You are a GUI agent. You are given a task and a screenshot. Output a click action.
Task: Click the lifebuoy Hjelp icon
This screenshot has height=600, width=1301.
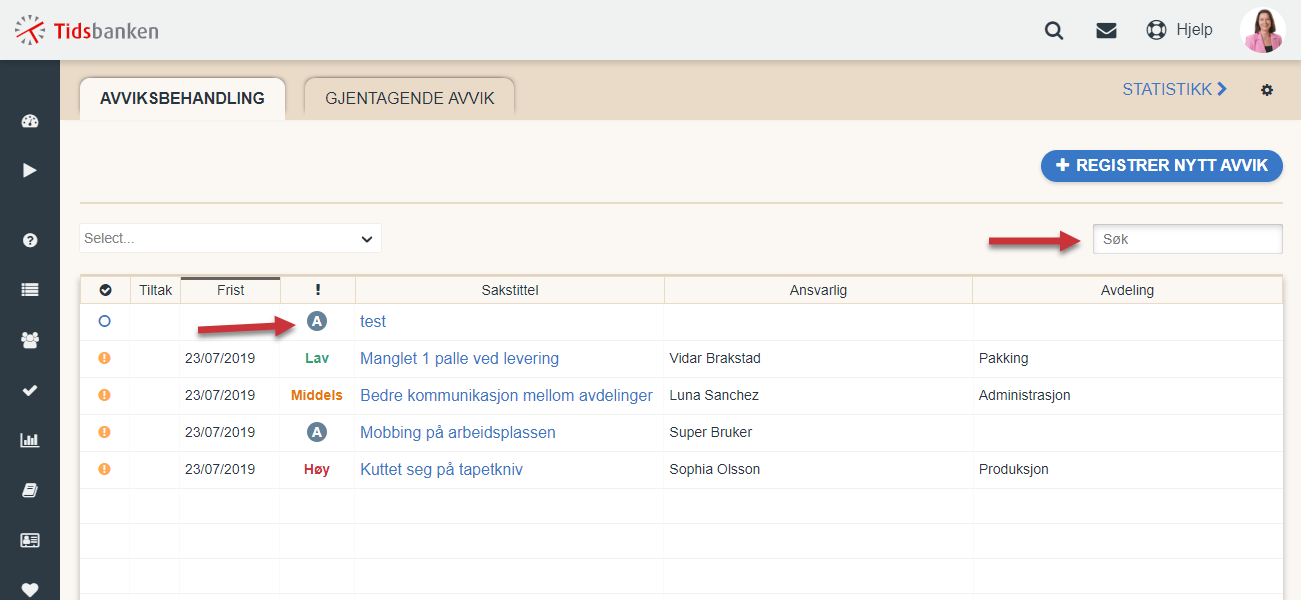coord(1156,30)
